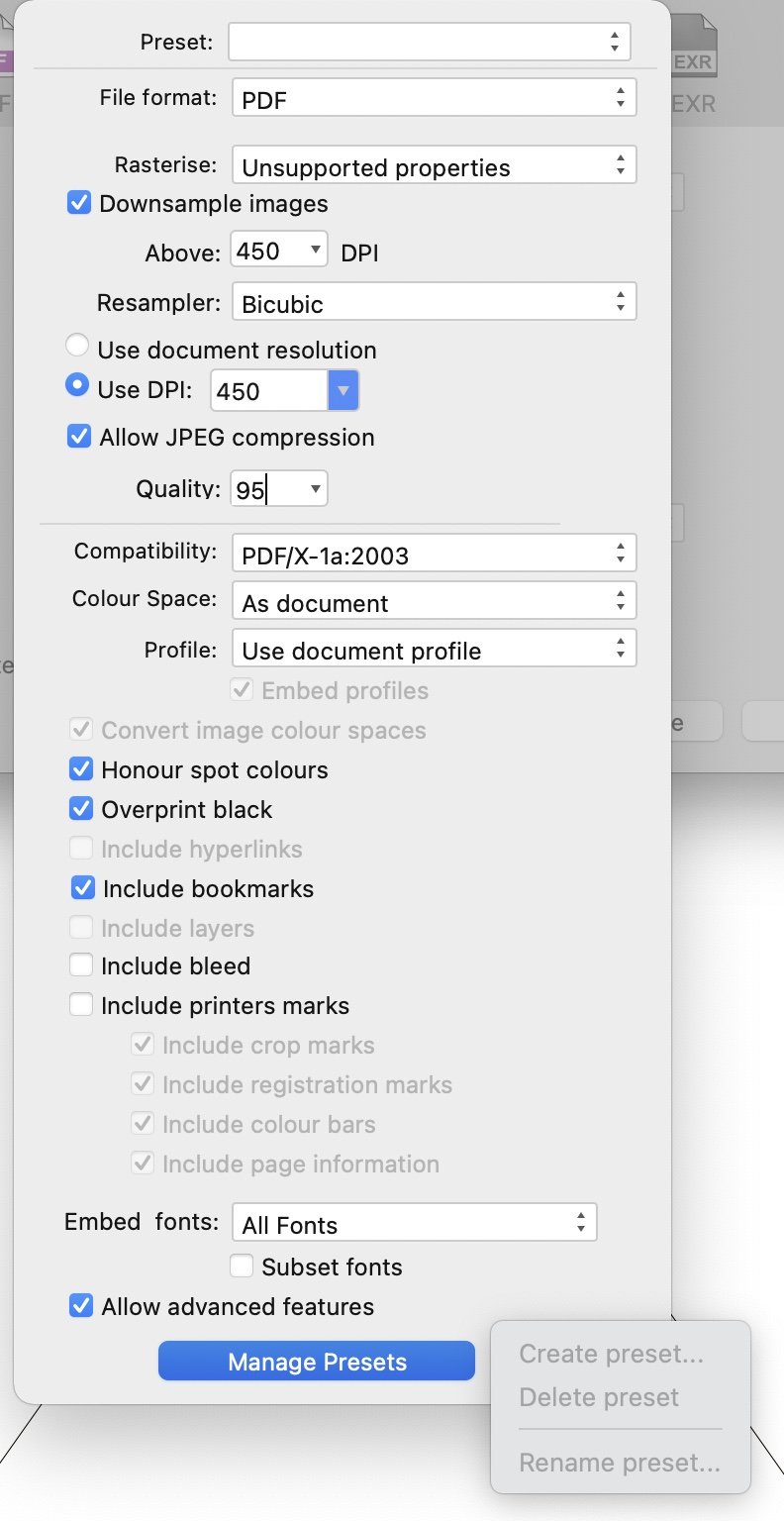Enable Include bleed checkbox
This screenshot has width=784, height=1521.
point(81,965)
